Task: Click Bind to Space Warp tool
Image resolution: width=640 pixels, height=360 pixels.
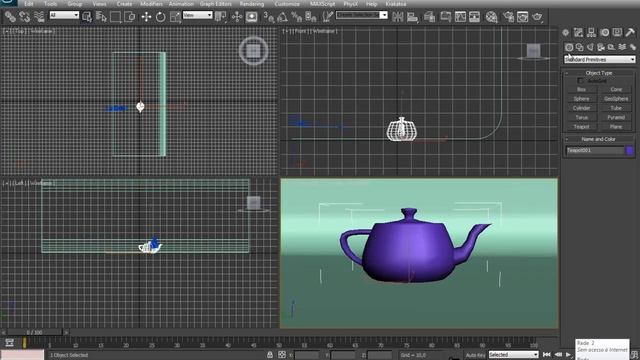Action: pyautogui.click(x=39, y=17)
